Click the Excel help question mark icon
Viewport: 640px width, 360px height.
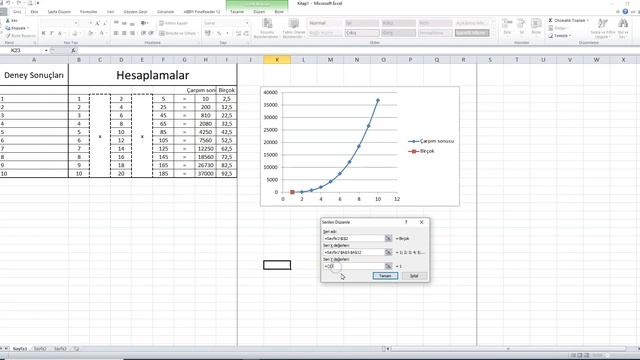[625, 12]
